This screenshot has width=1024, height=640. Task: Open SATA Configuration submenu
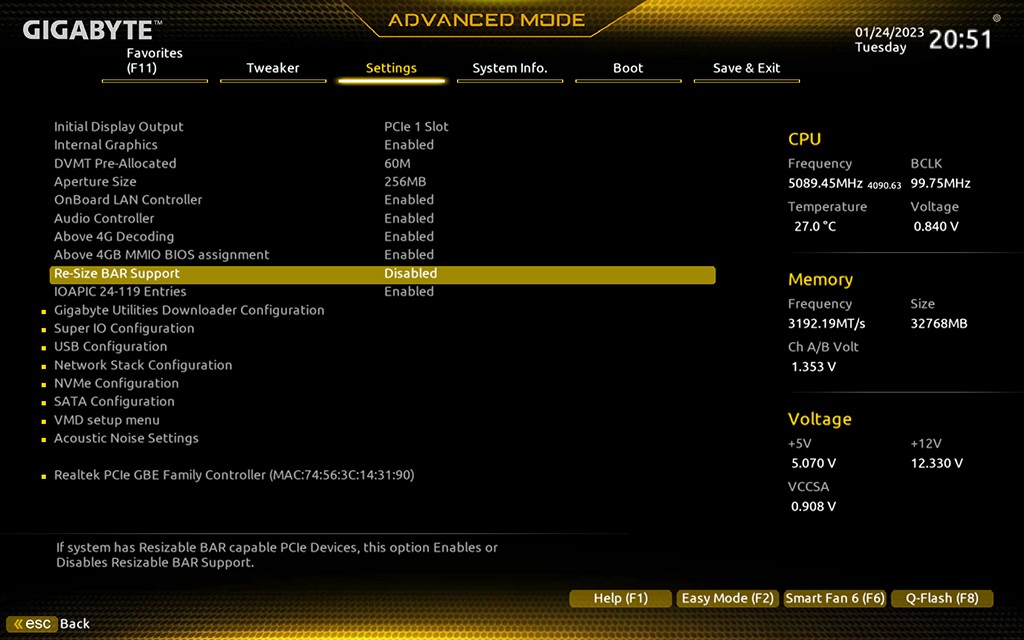114,402
